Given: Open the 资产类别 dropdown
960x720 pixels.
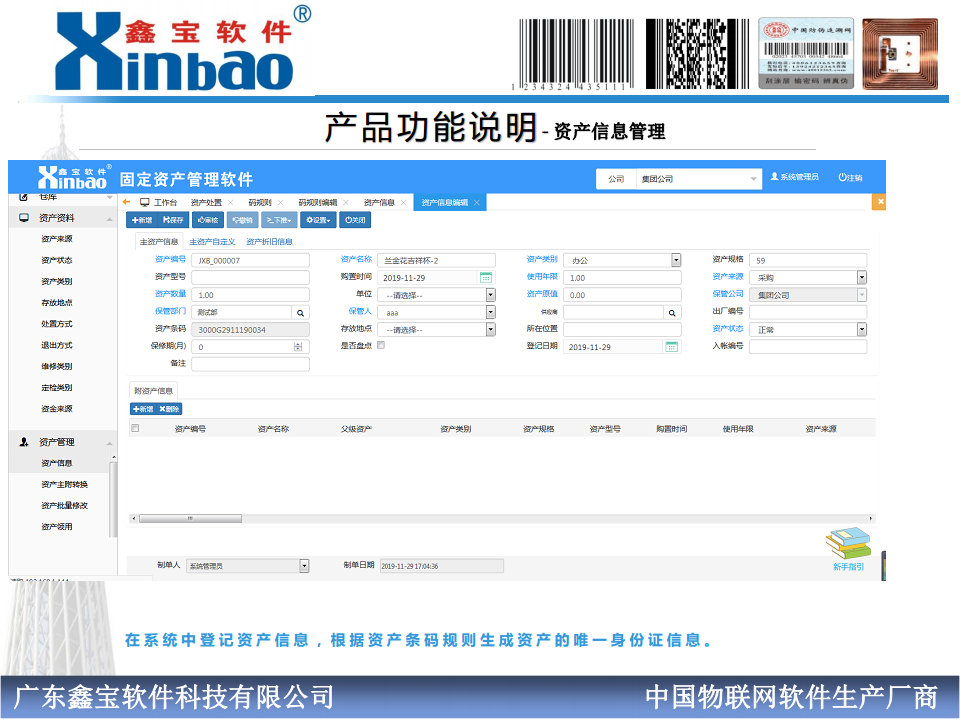Looking at the screenshot, I should [676, 260].
